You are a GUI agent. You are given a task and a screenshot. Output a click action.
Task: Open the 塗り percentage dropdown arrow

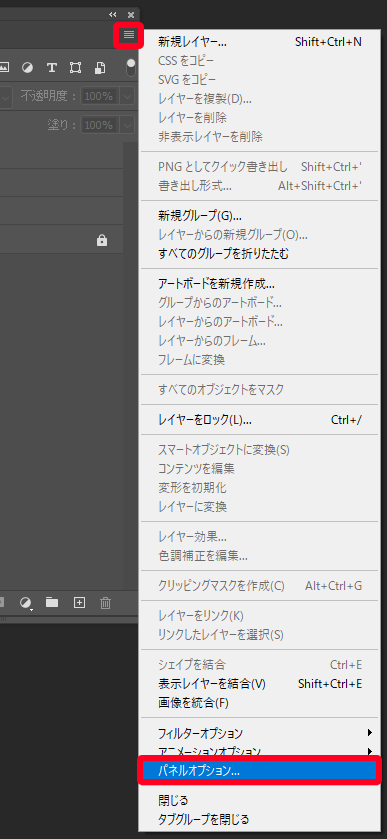(x=127, y=125)
